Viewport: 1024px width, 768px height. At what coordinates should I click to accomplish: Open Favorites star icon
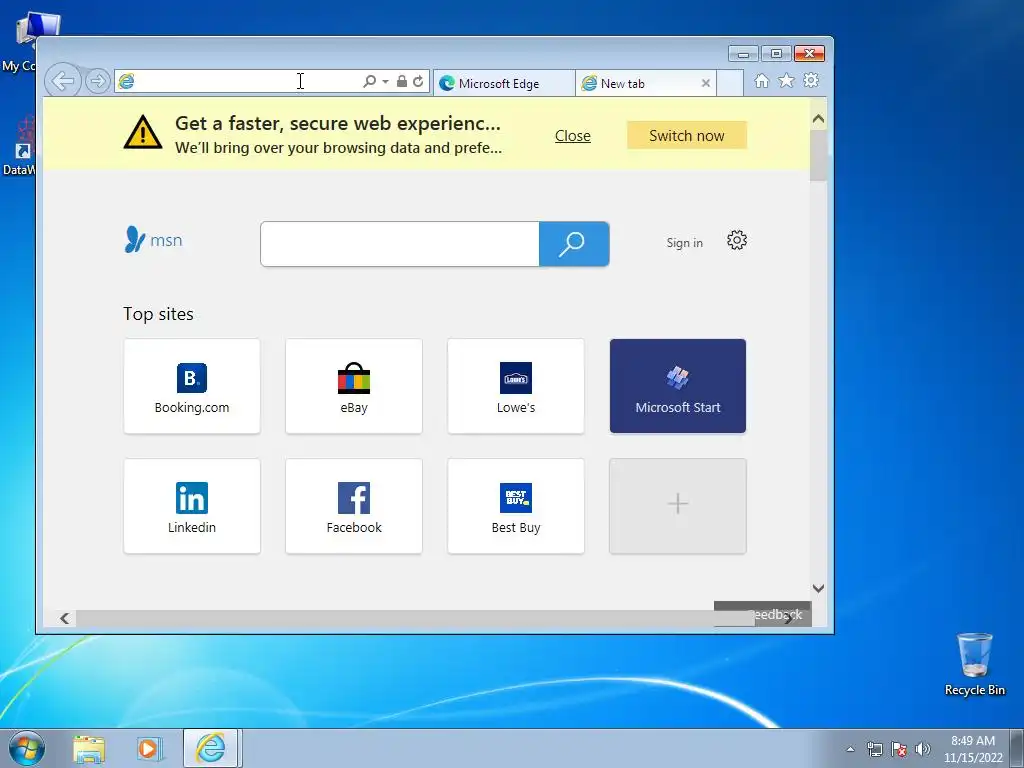[786, 80]
